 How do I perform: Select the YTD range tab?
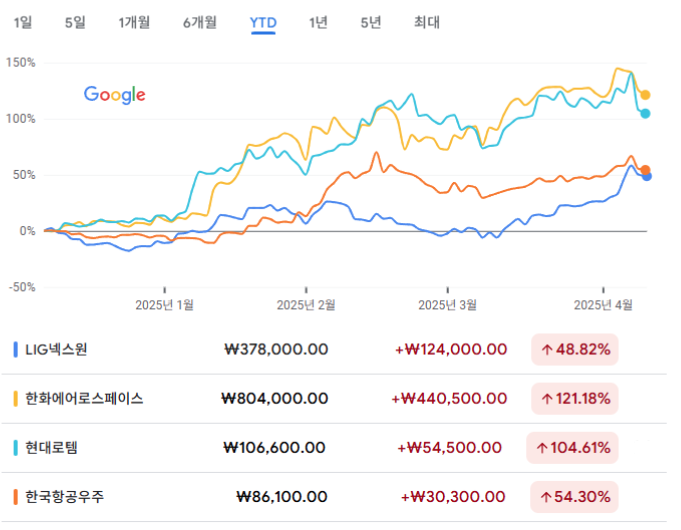(263, 23)
